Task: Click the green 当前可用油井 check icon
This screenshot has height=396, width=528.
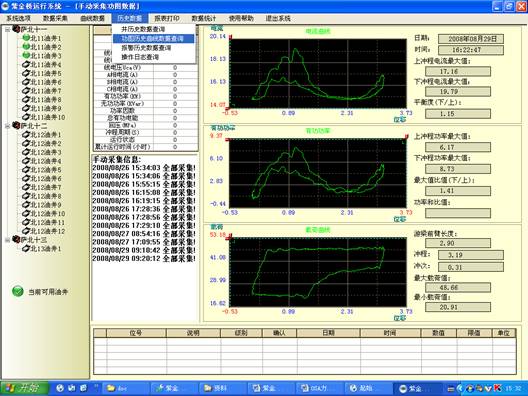Action: (18, 291)
